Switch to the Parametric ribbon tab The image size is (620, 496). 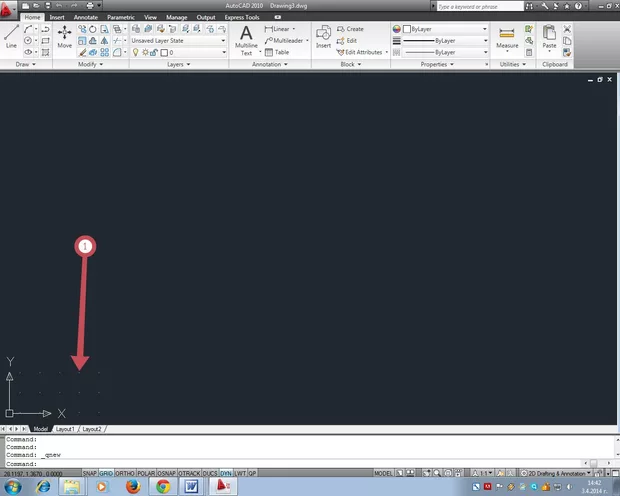(x=121, y=17)
